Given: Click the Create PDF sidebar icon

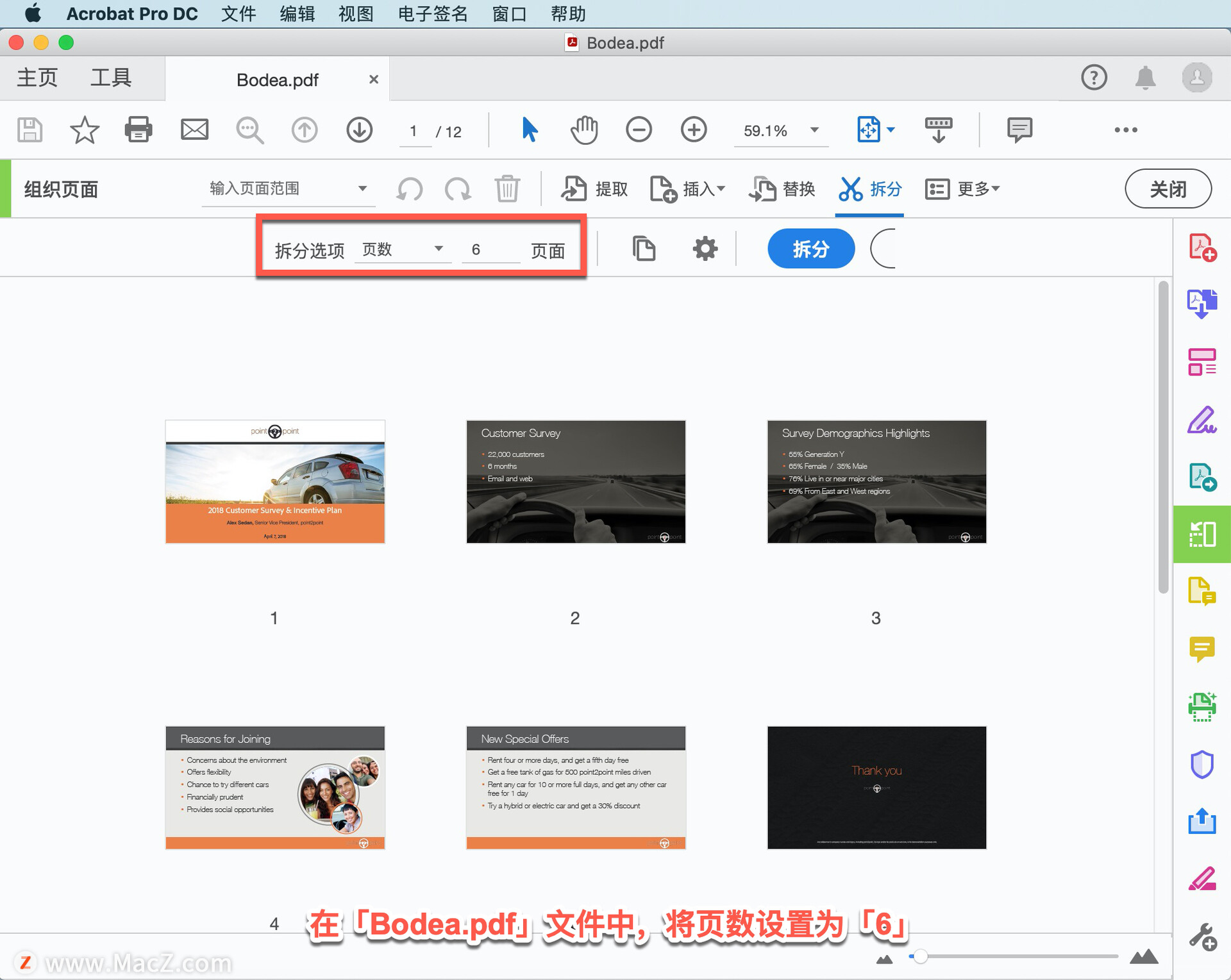Looking at the screenshot, I should pos(1202,247).
